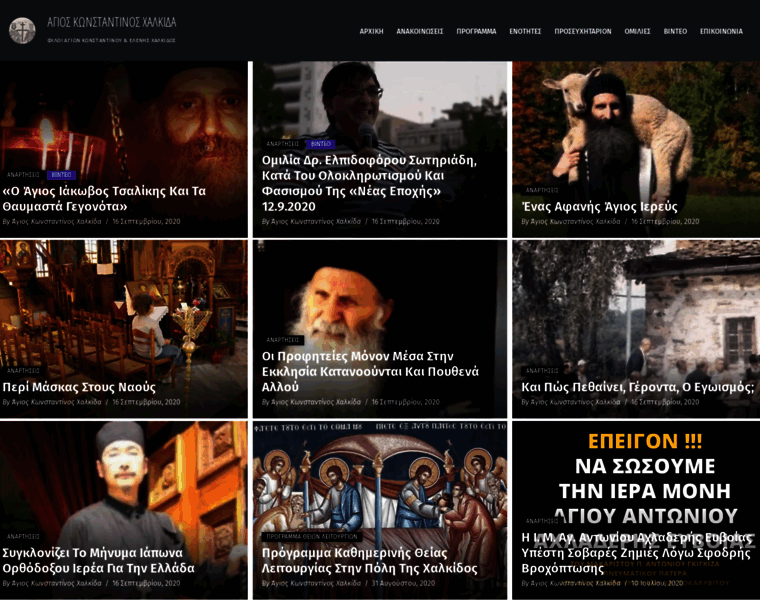The width and height of the screenshot is (760, 600).
Task: Click date 31 Αυγούστου, 2020 under Πρόγραμμα Λειτουργίας
Action: [403, 583]
